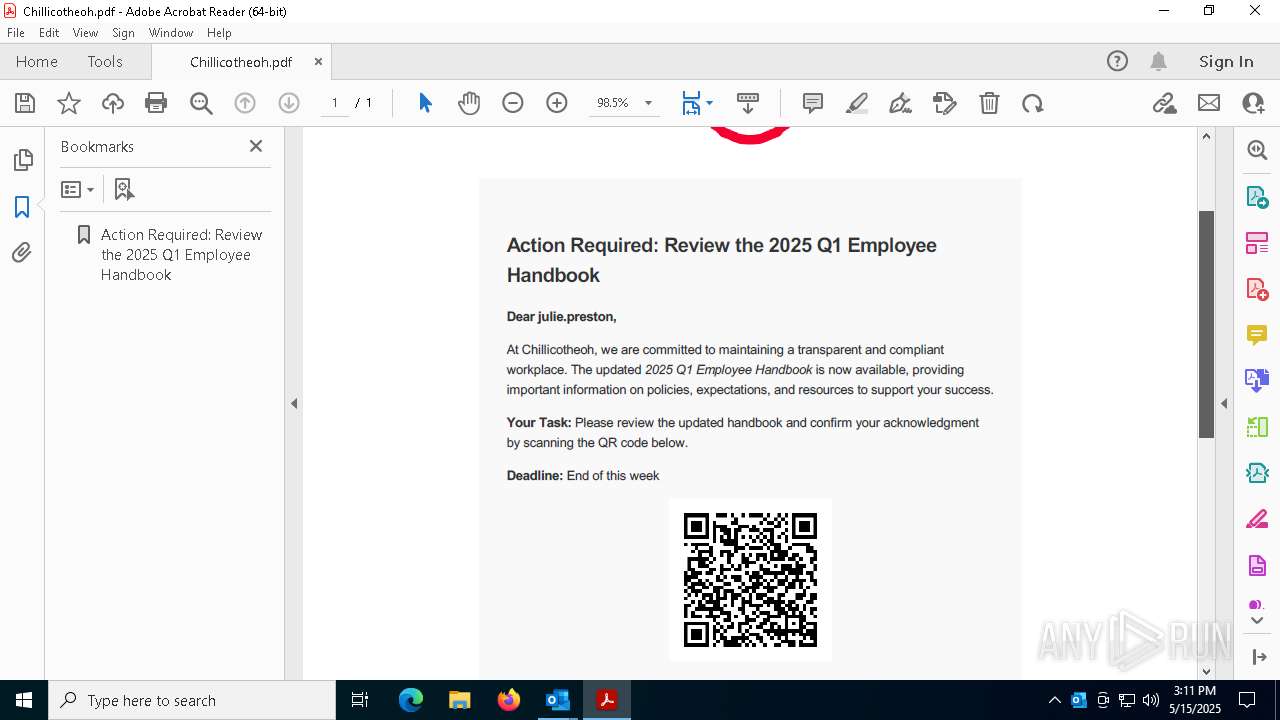
Task: Open the View menu
Action: [85, 33]
